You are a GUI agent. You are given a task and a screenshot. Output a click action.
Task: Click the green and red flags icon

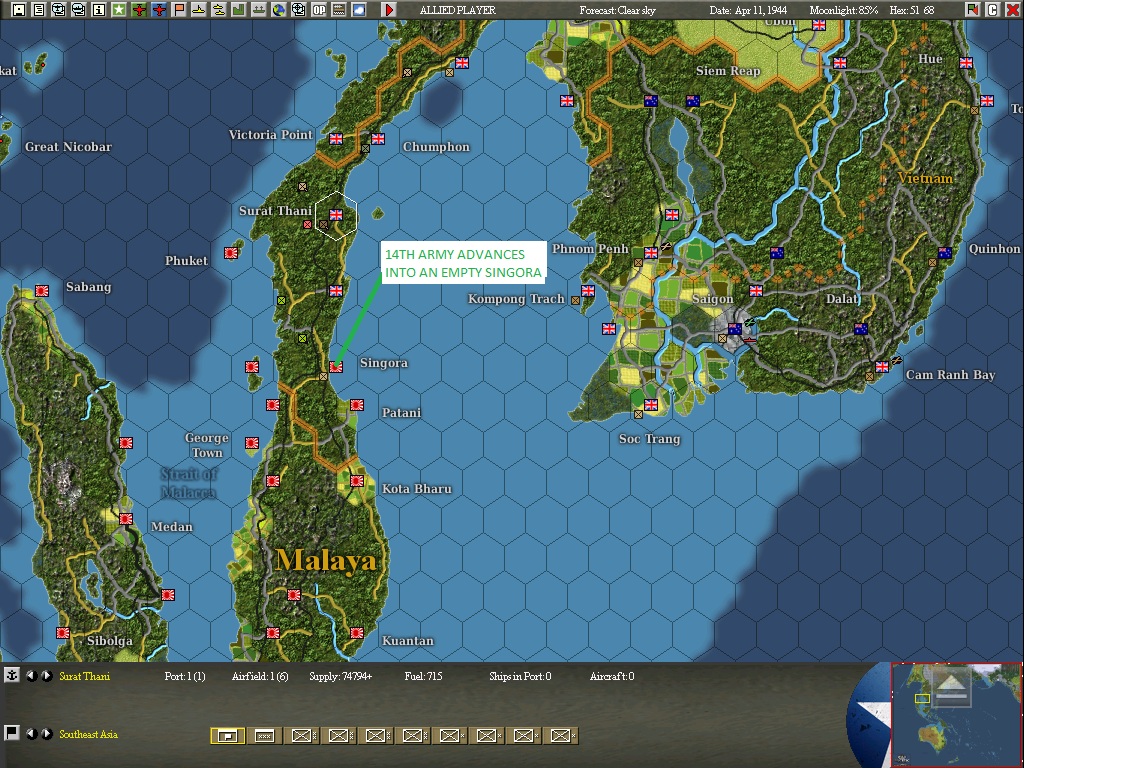pyautogui.click(x=973, y=9)
